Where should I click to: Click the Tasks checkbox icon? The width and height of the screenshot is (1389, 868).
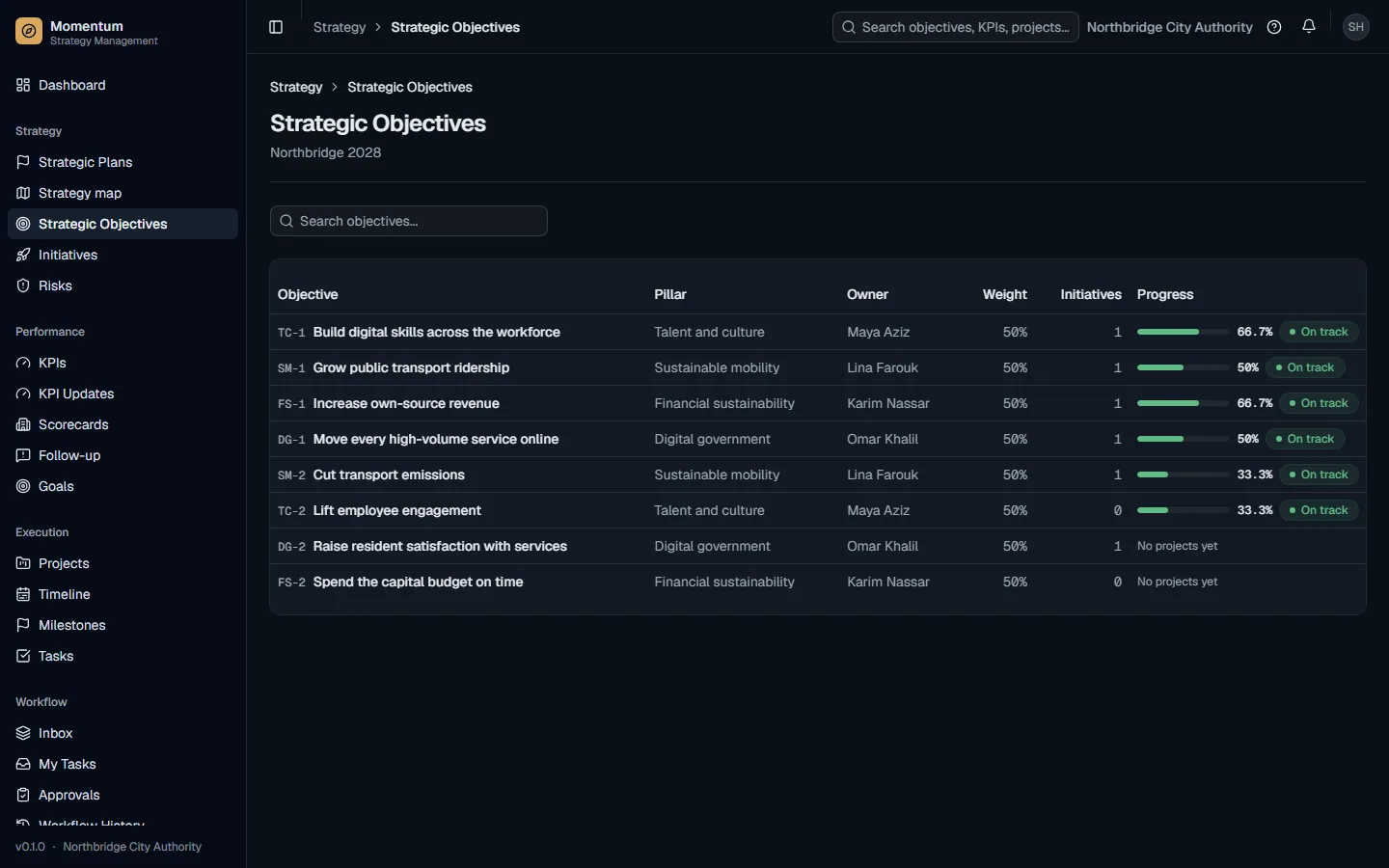click(x=23, y=656)
